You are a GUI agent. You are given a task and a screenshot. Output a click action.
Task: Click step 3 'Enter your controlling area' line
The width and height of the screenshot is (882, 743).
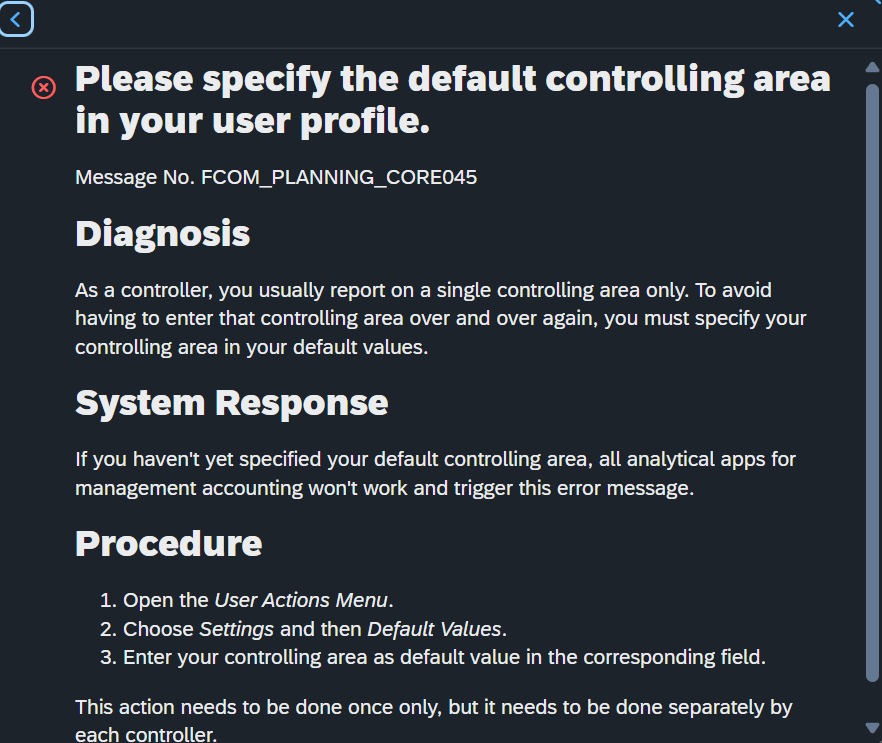pyautogui.click(x=433, y=657)
